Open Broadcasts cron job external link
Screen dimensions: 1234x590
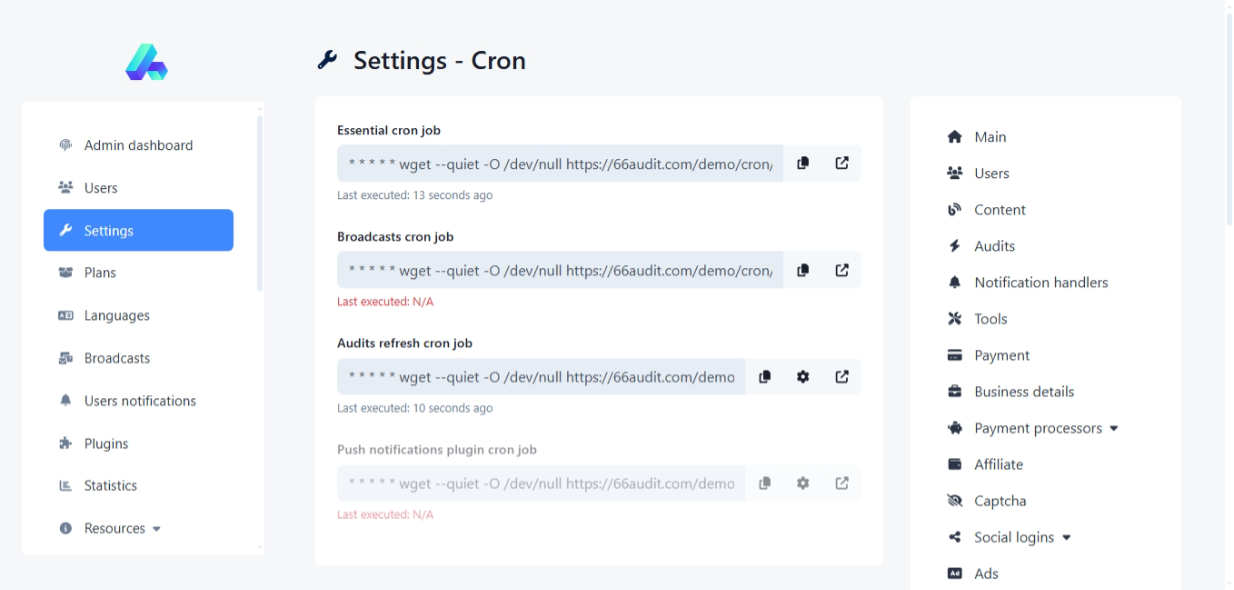point(842,270)
